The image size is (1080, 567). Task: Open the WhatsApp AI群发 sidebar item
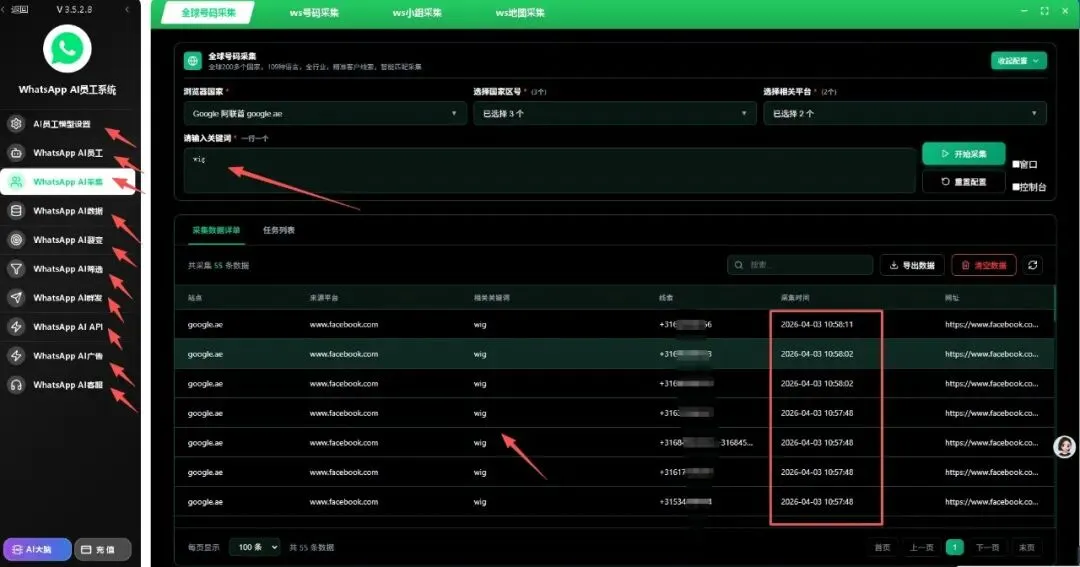click(x=68, y=298)
